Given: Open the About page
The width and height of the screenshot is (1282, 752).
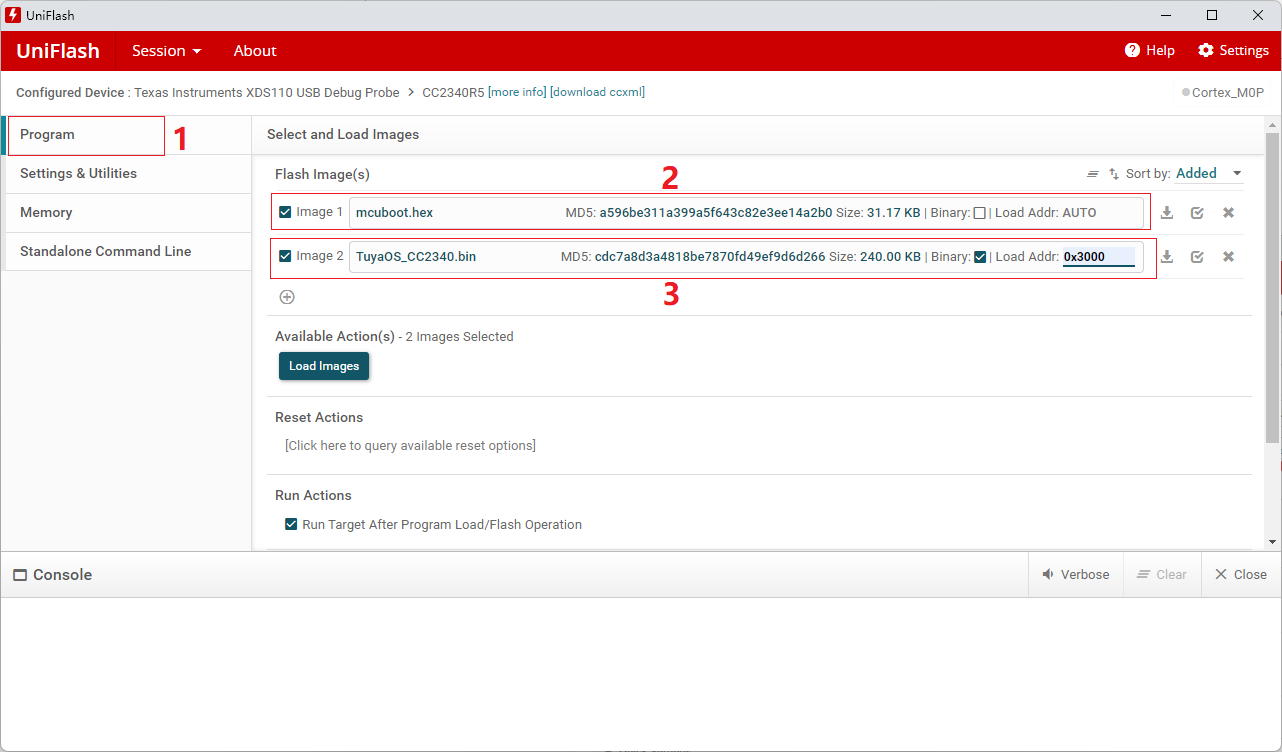Looking at the screenshot, I should point(255,51).
